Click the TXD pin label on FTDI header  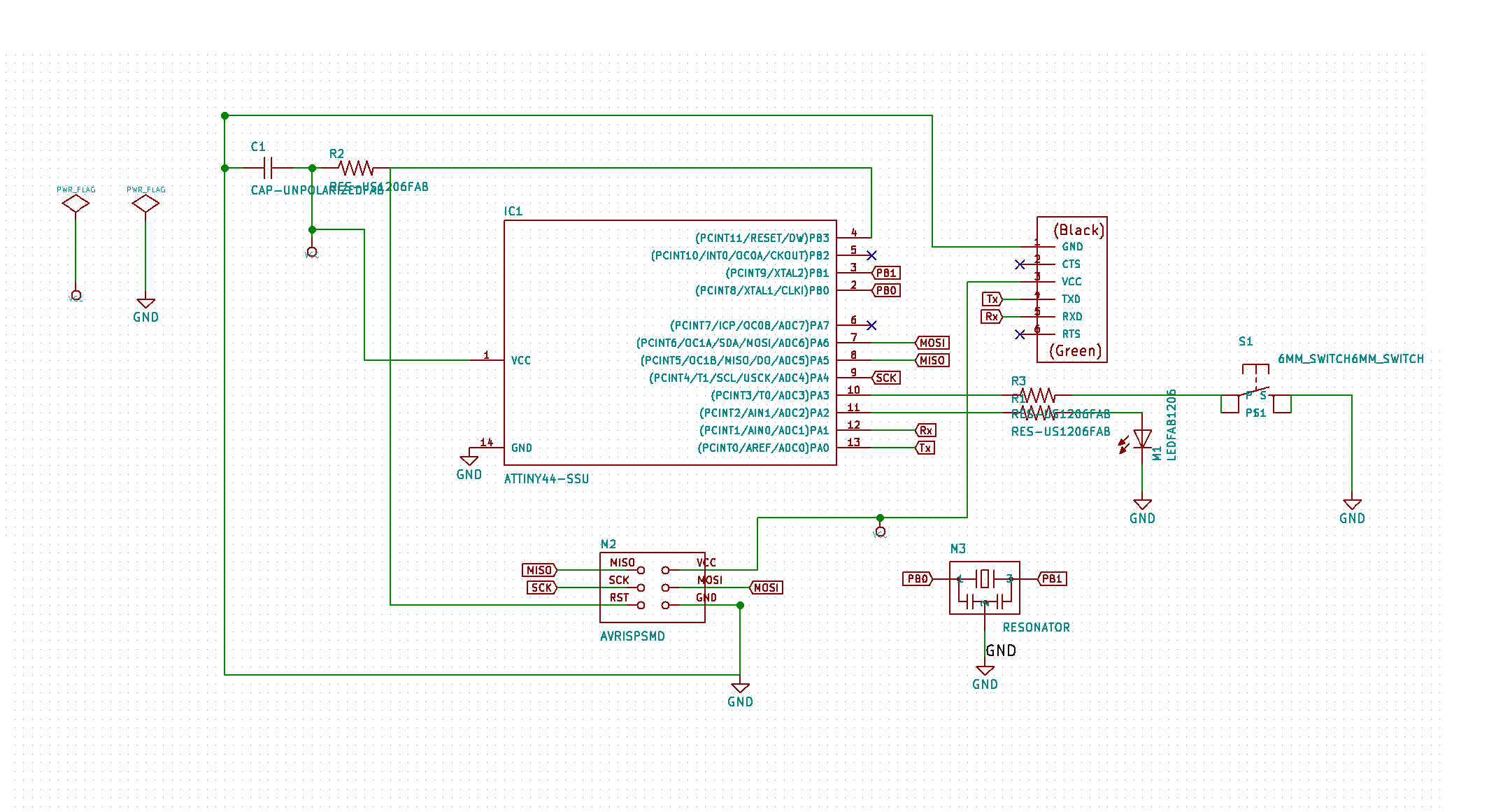tap(1071, 299)
